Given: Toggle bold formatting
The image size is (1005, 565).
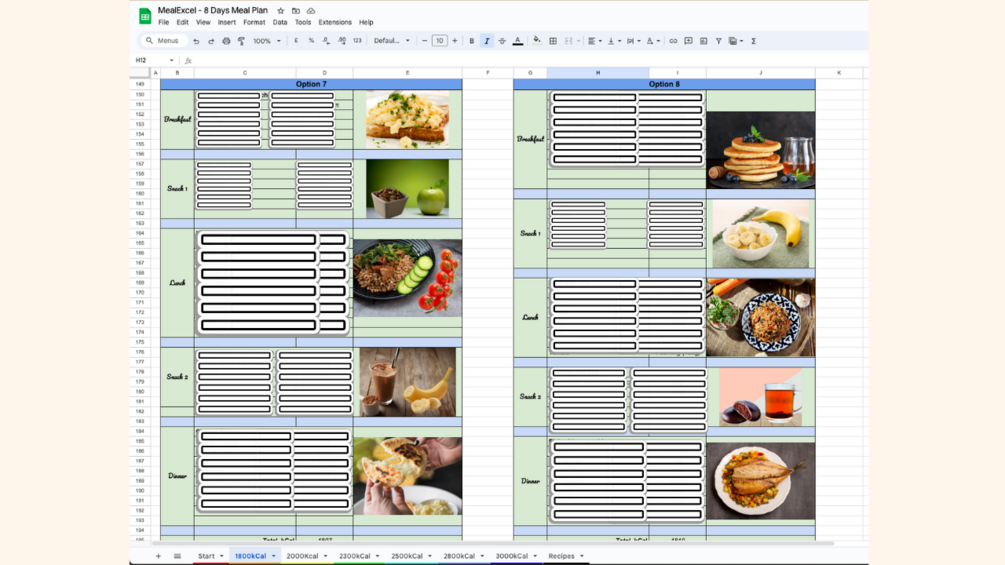Looking at the screenshot, I should pyautogui.click(x=472, y=41).
